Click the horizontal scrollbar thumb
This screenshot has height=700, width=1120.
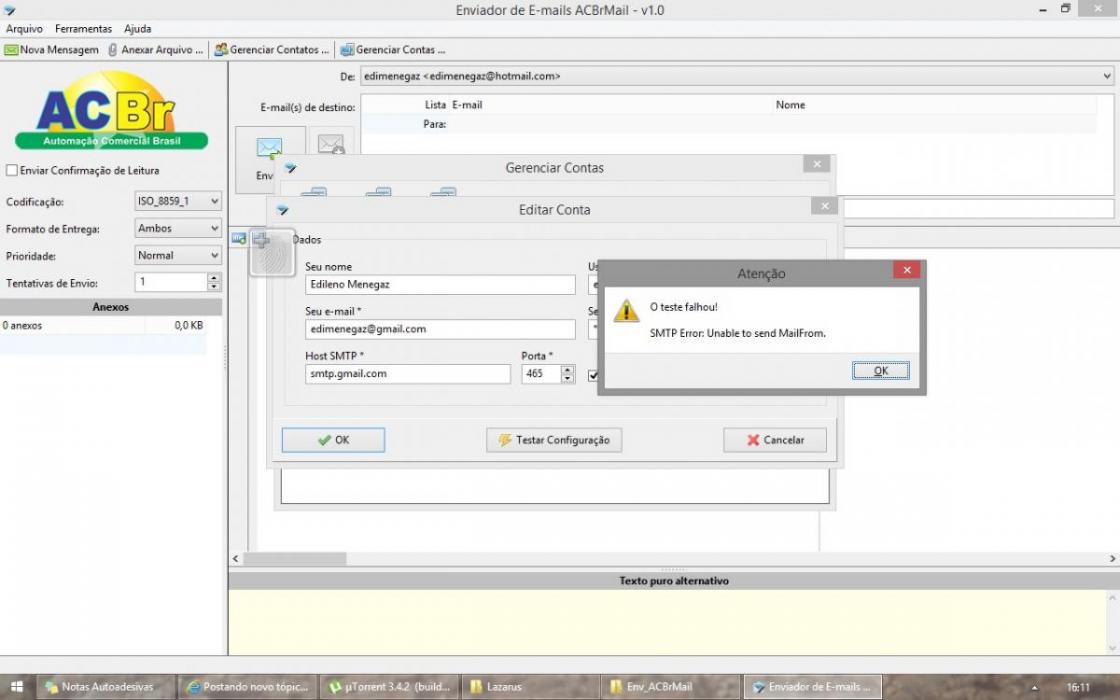click(295, 559)
